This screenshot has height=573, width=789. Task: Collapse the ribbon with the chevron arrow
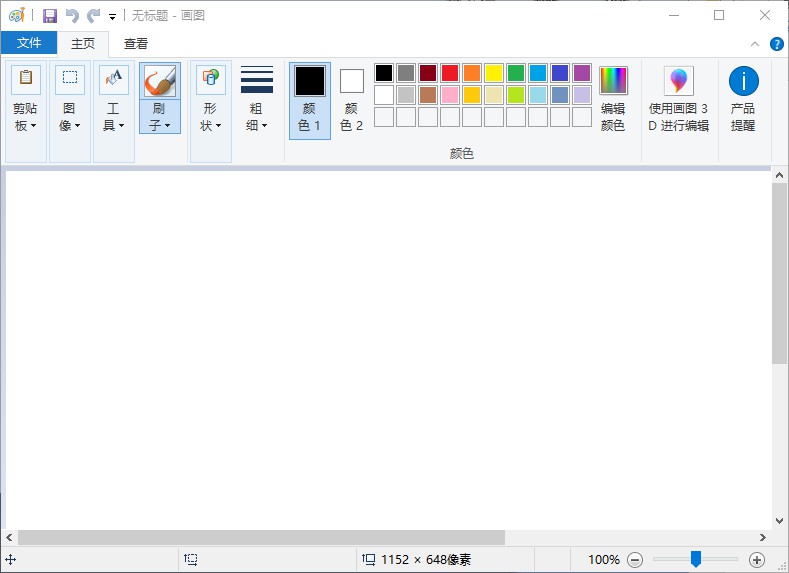point(755,44)
